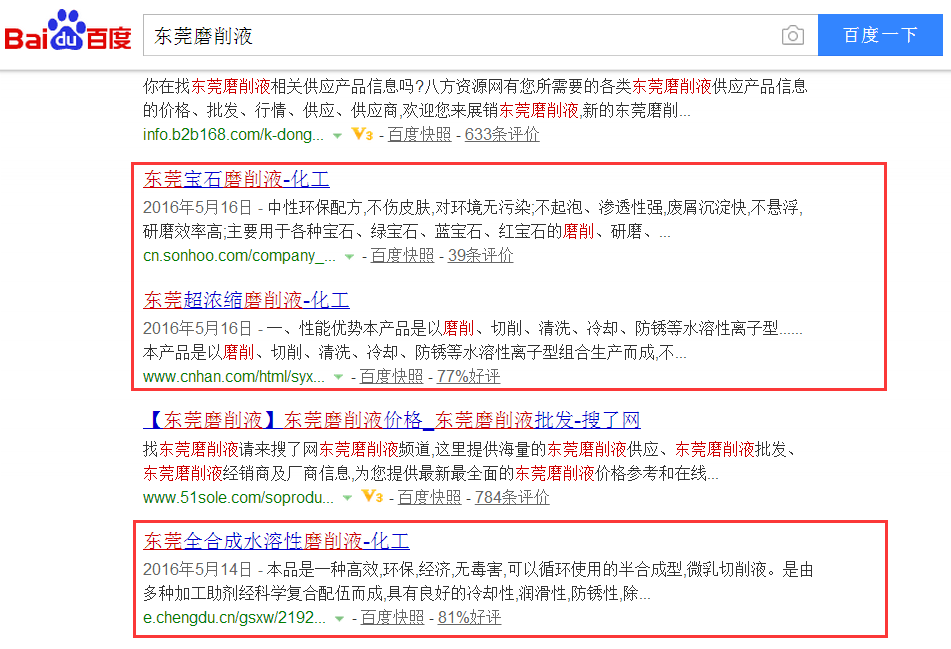The image size is (951, 649).
Task: Click the www.51sole.com/soprodu... URL
Action: point(238,497)
